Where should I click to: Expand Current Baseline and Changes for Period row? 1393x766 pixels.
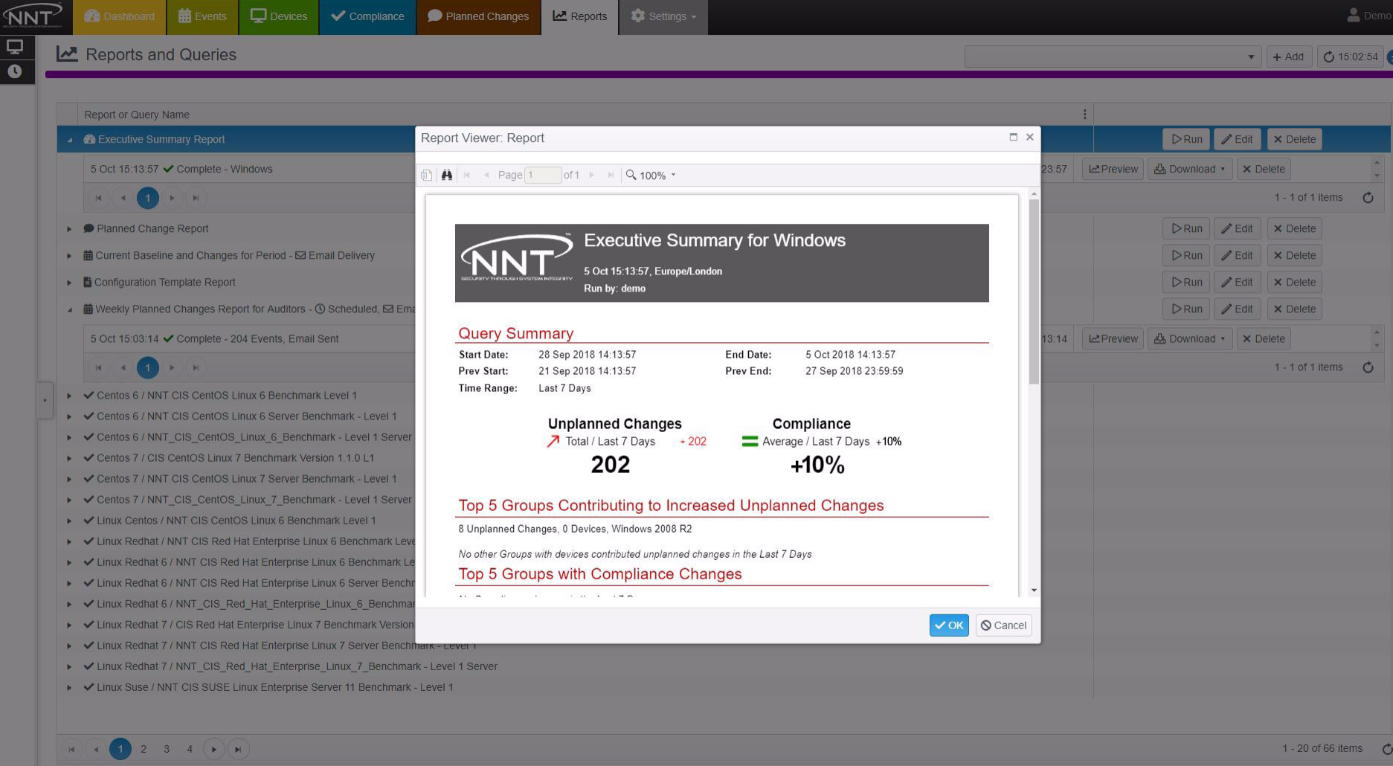(x=70, y=256)
